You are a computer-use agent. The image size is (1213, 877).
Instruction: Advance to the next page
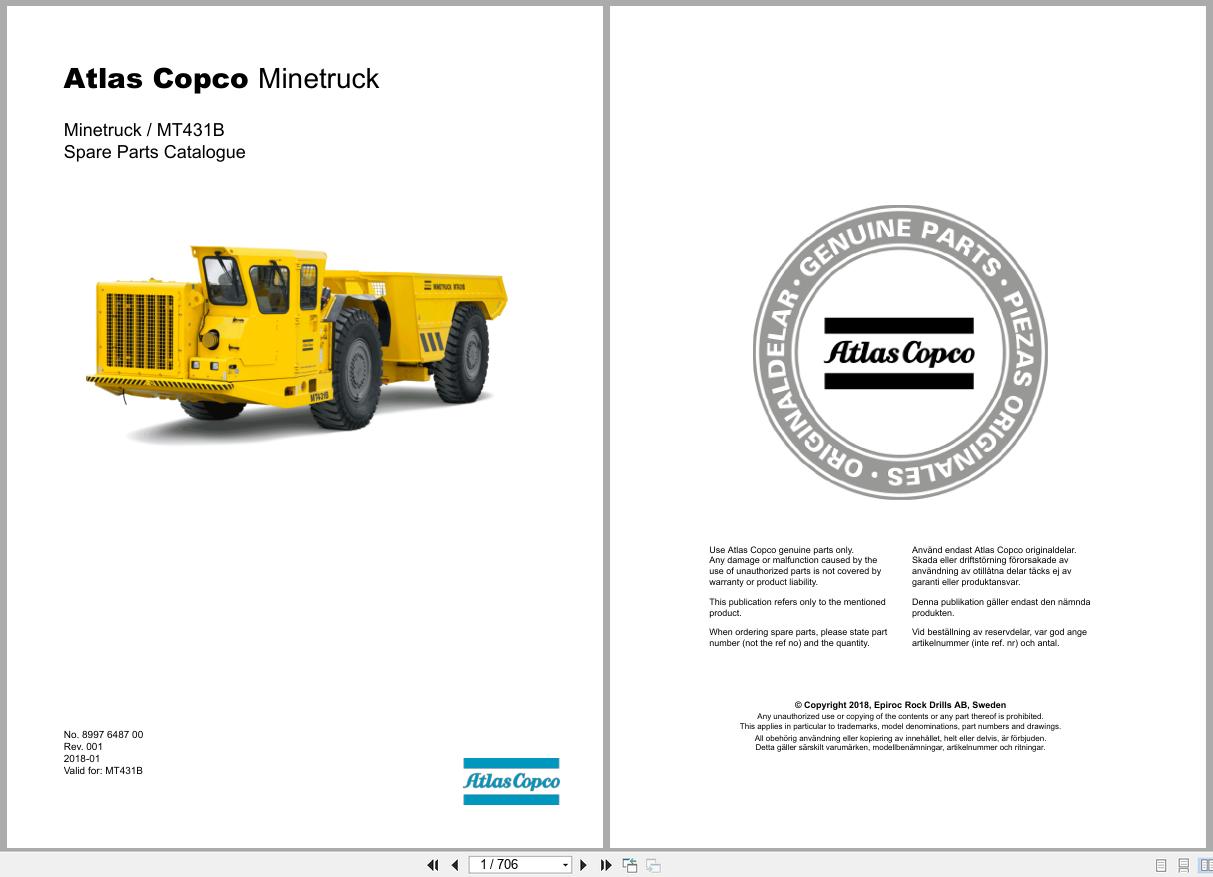(x=583, y=864)
